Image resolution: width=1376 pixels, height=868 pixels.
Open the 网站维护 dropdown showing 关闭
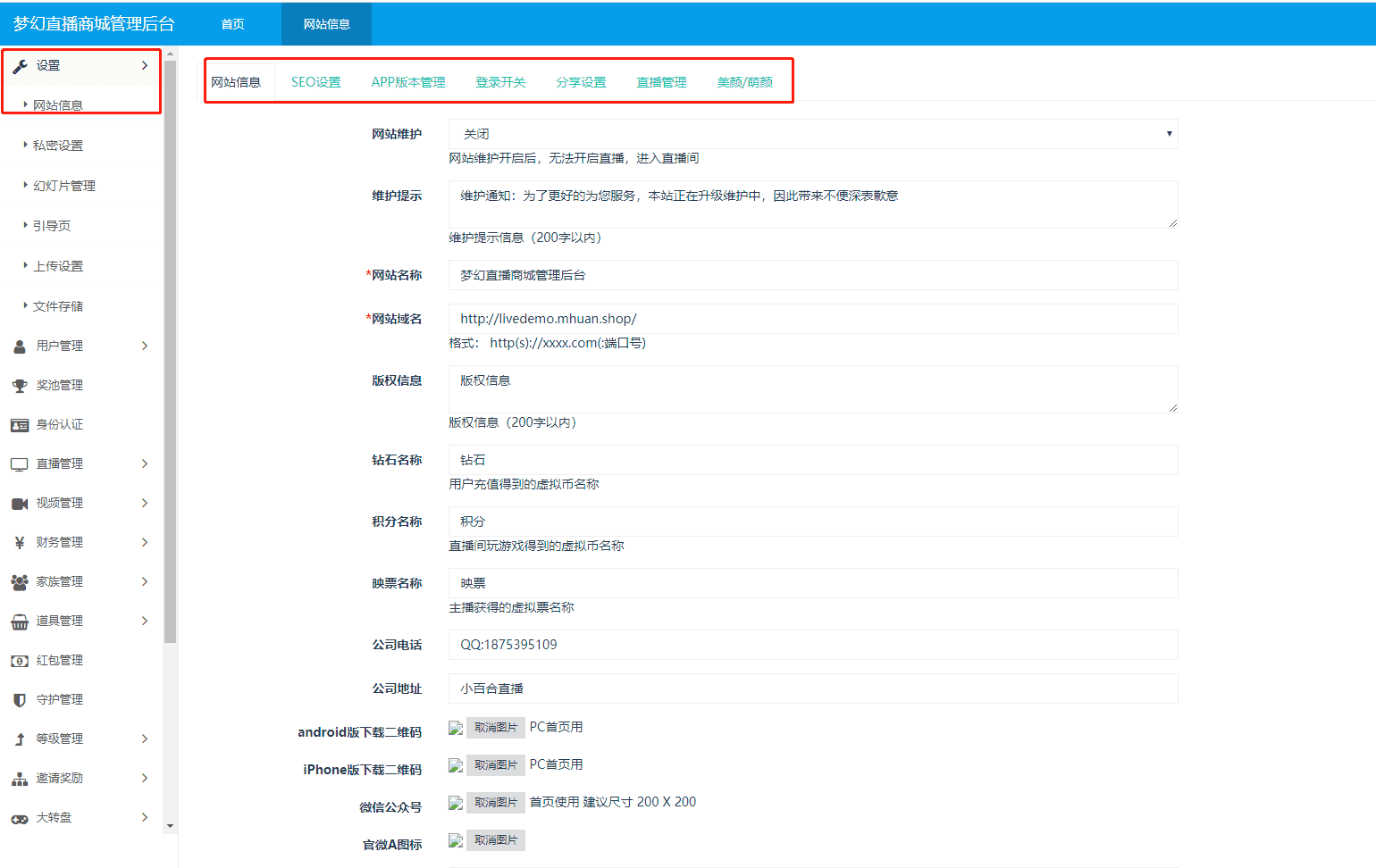pyautogui.click(x=813, y=134)
